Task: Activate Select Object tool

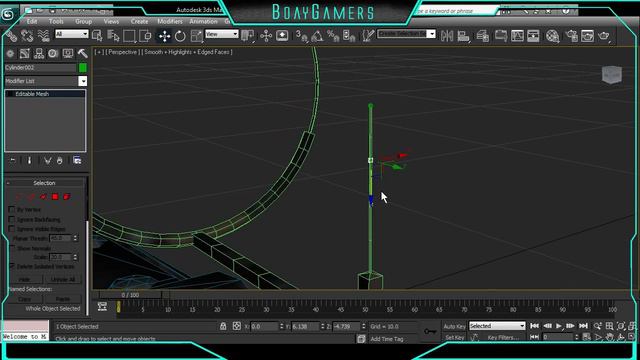Action: 97,36
